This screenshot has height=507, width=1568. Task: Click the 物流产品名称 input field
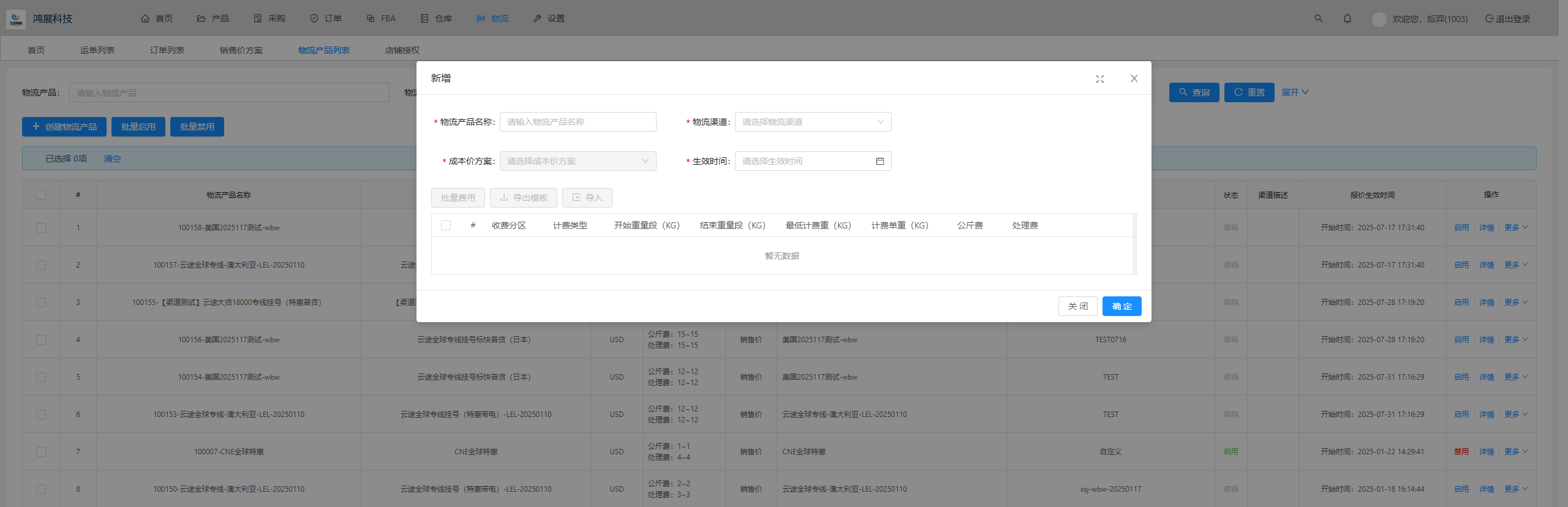click(x=577, y=122)
